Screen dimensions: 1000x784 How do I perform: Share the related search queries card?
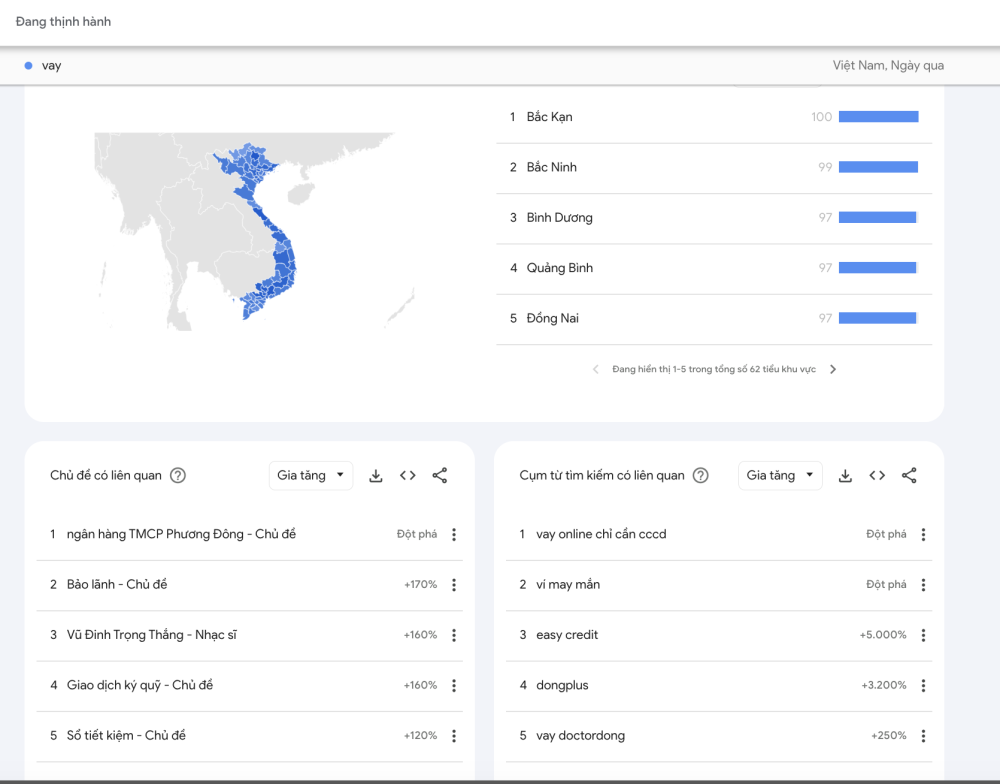click(909, 476)
